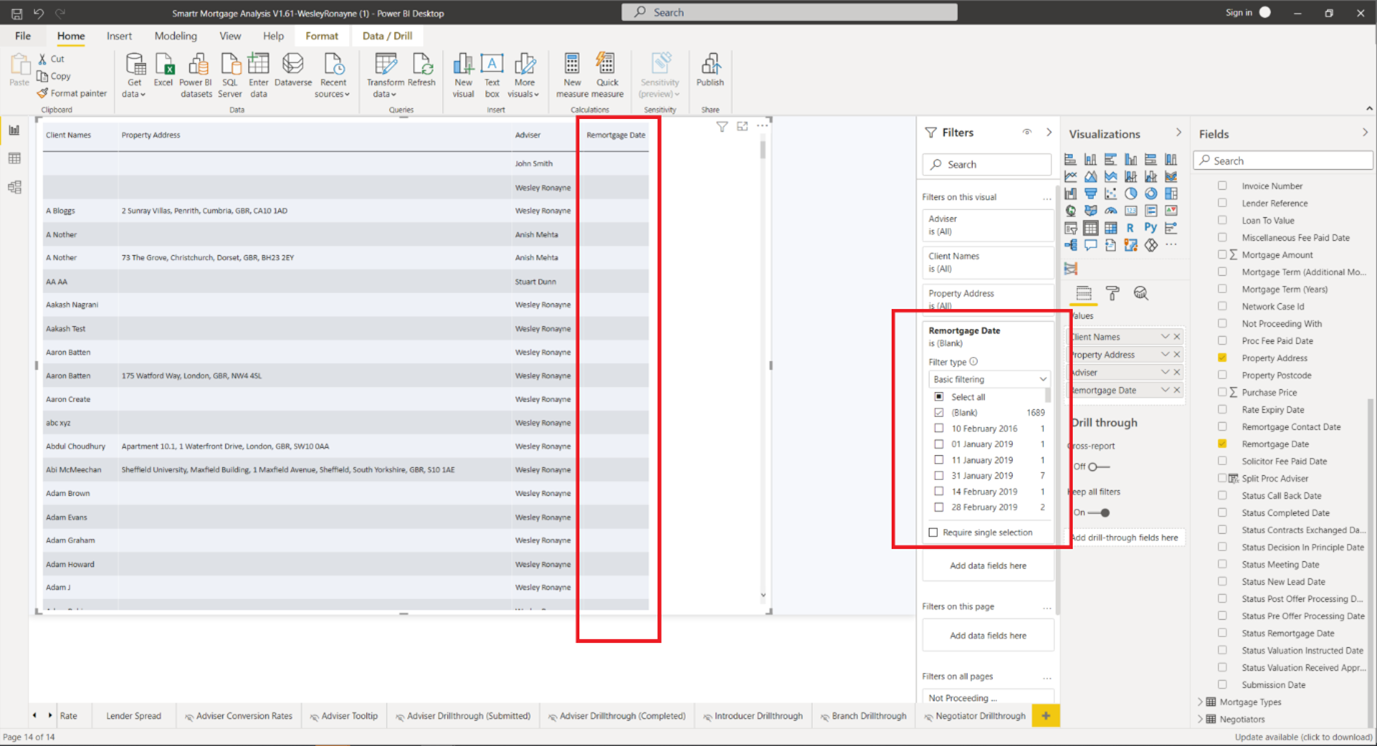Collapse the Filters pane with its arrow
The image size is (1377, 746).
[x=1049, y=132]
